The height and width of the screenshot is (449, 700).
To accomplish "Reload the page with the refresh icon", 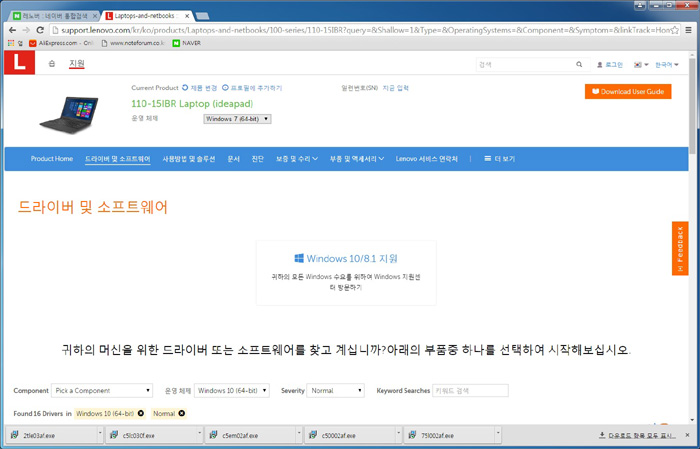I will coord(40,30).
